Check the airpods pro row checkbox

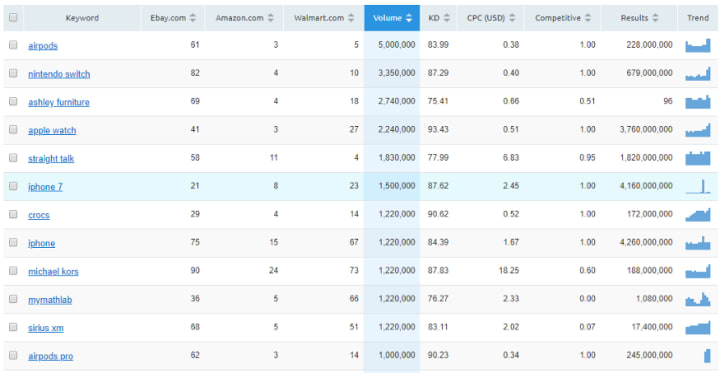click(13, 355)
